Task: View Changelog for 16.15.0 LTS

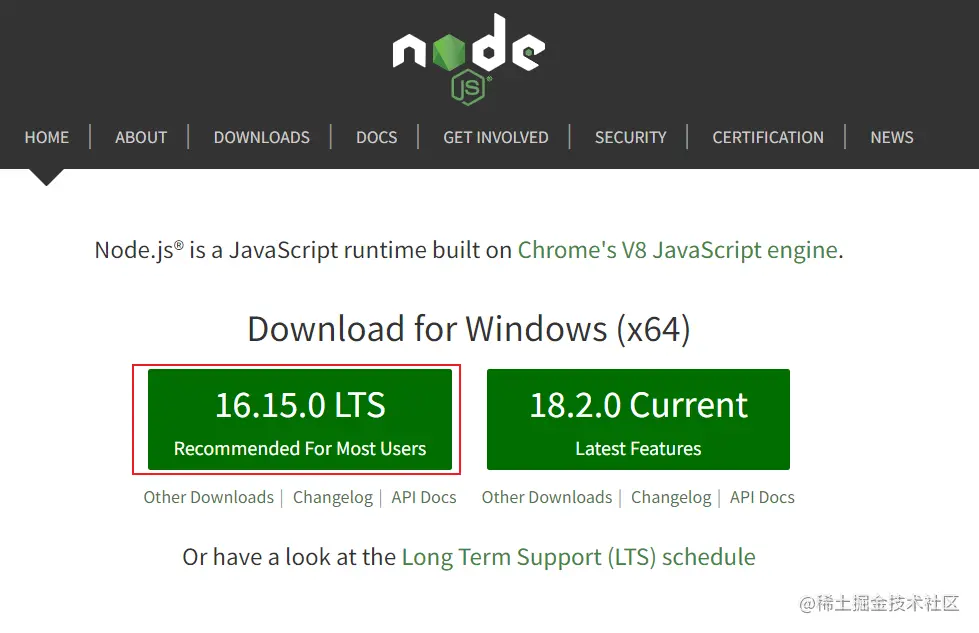Action: tap(333, 498)
